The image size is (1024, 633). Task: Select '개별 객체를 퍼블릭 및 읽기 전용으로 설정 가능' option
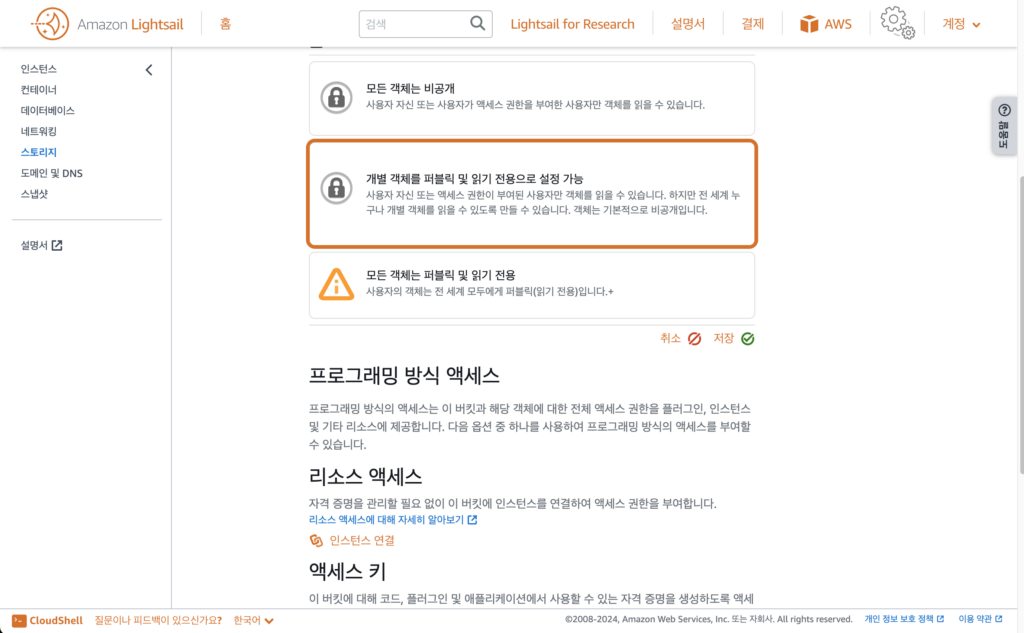pos(532,194)
